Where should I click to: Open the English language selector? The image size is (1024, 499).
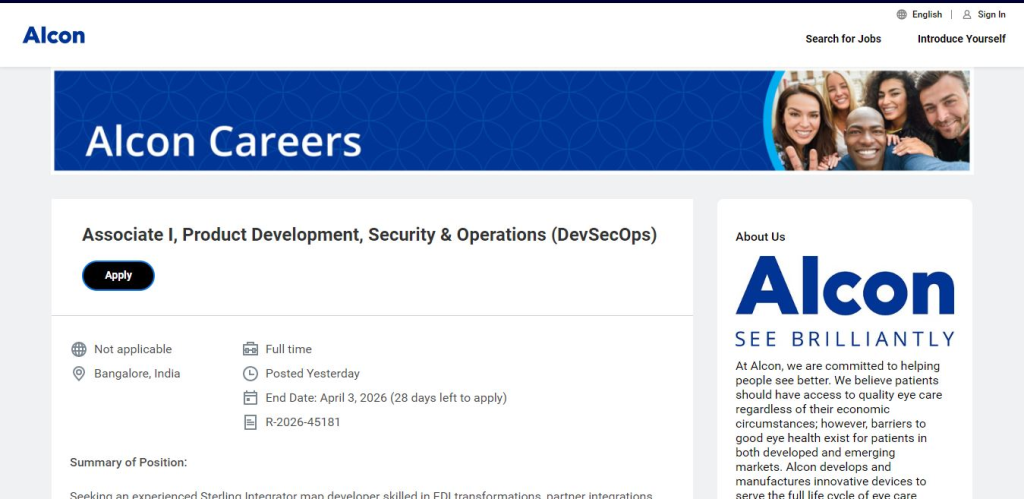point(927,14)
